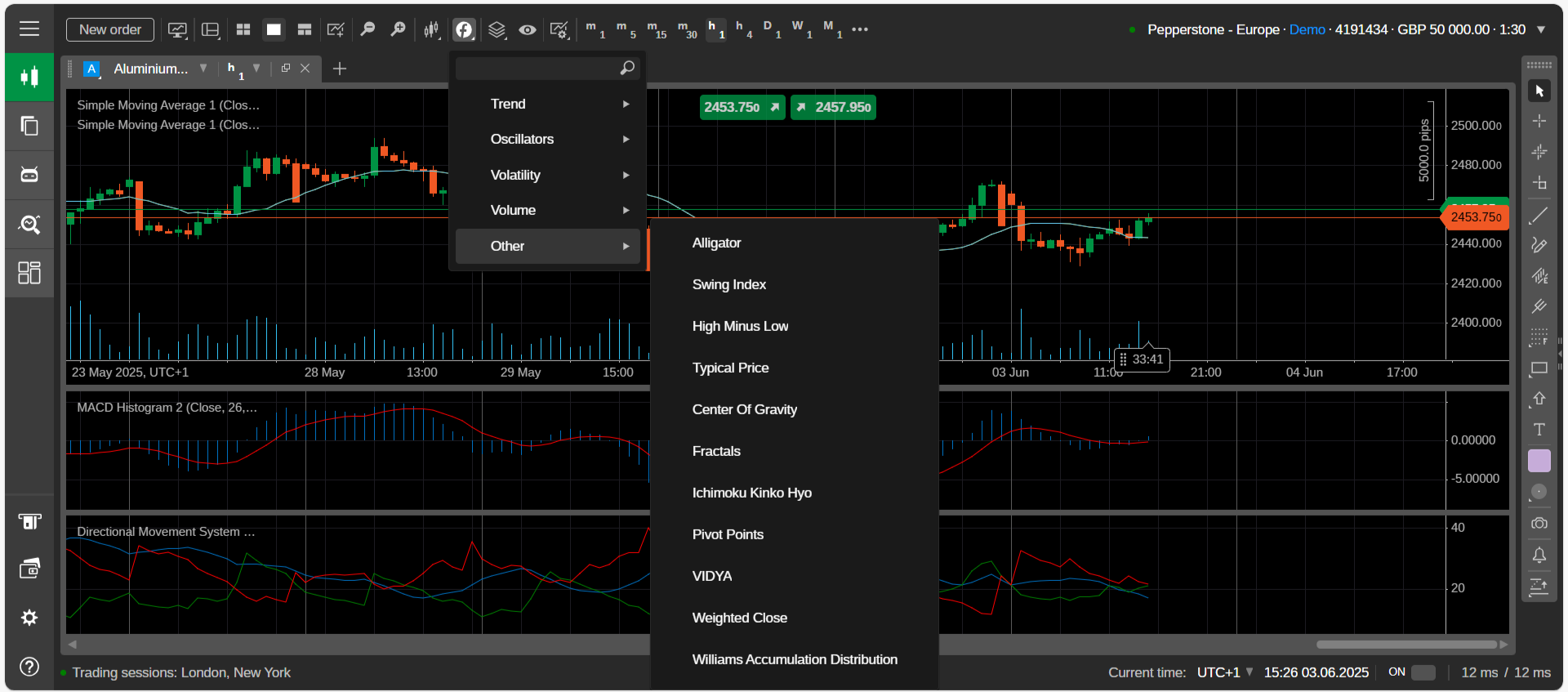Show more timeframes with three dots

860,29
